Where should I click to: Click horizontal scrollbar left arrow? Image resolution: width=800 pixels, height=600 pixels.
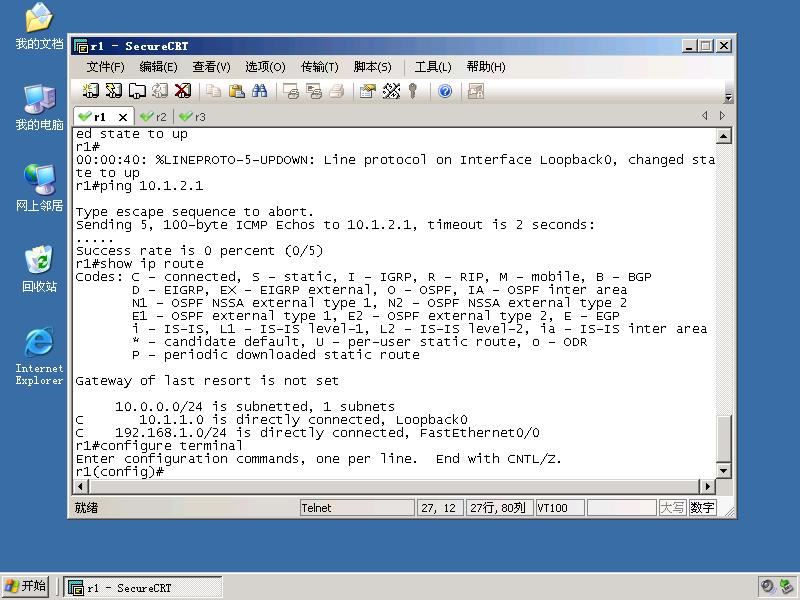[x=81, y=486]
